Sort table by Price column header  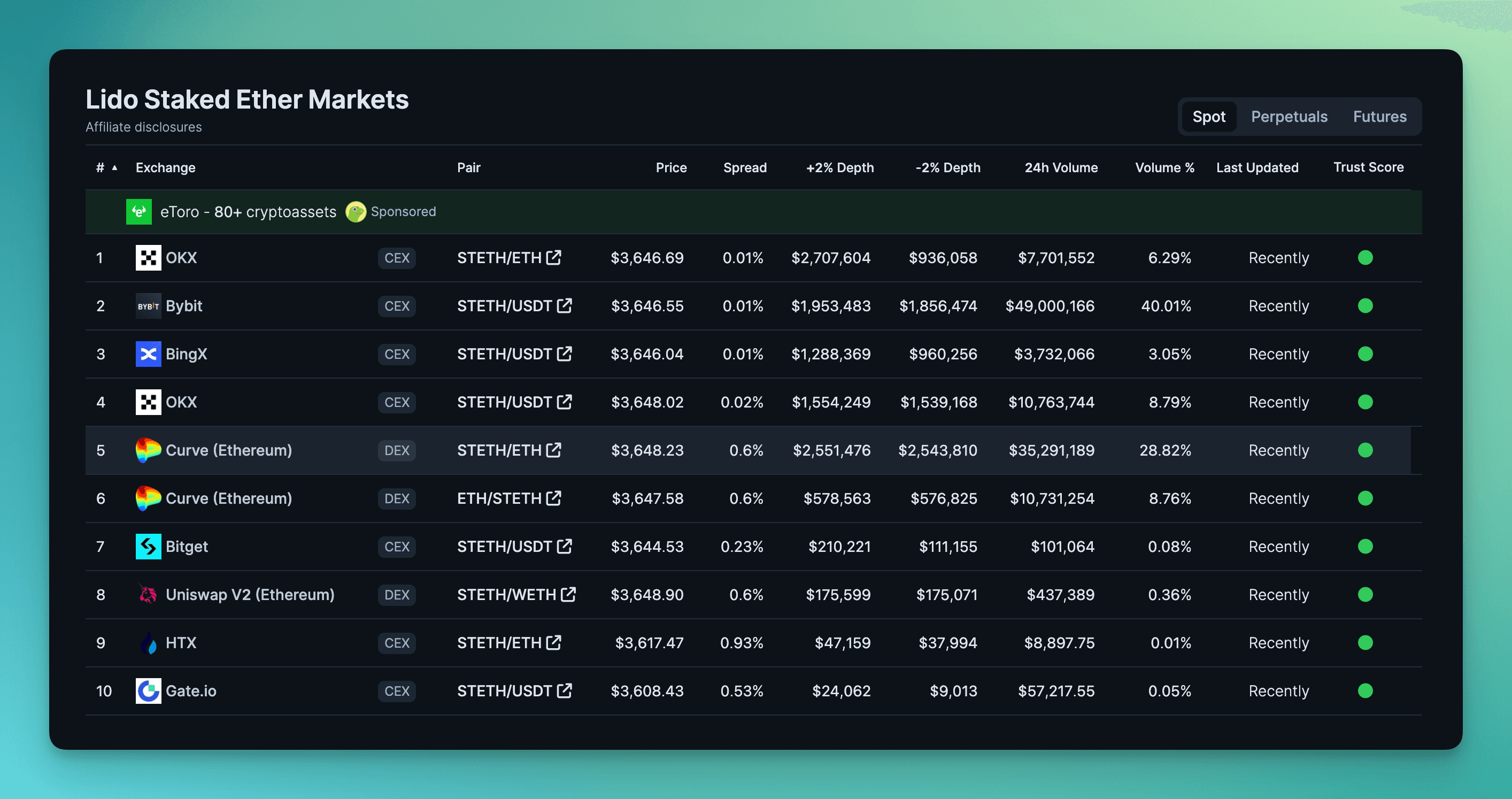pos(671,167)
